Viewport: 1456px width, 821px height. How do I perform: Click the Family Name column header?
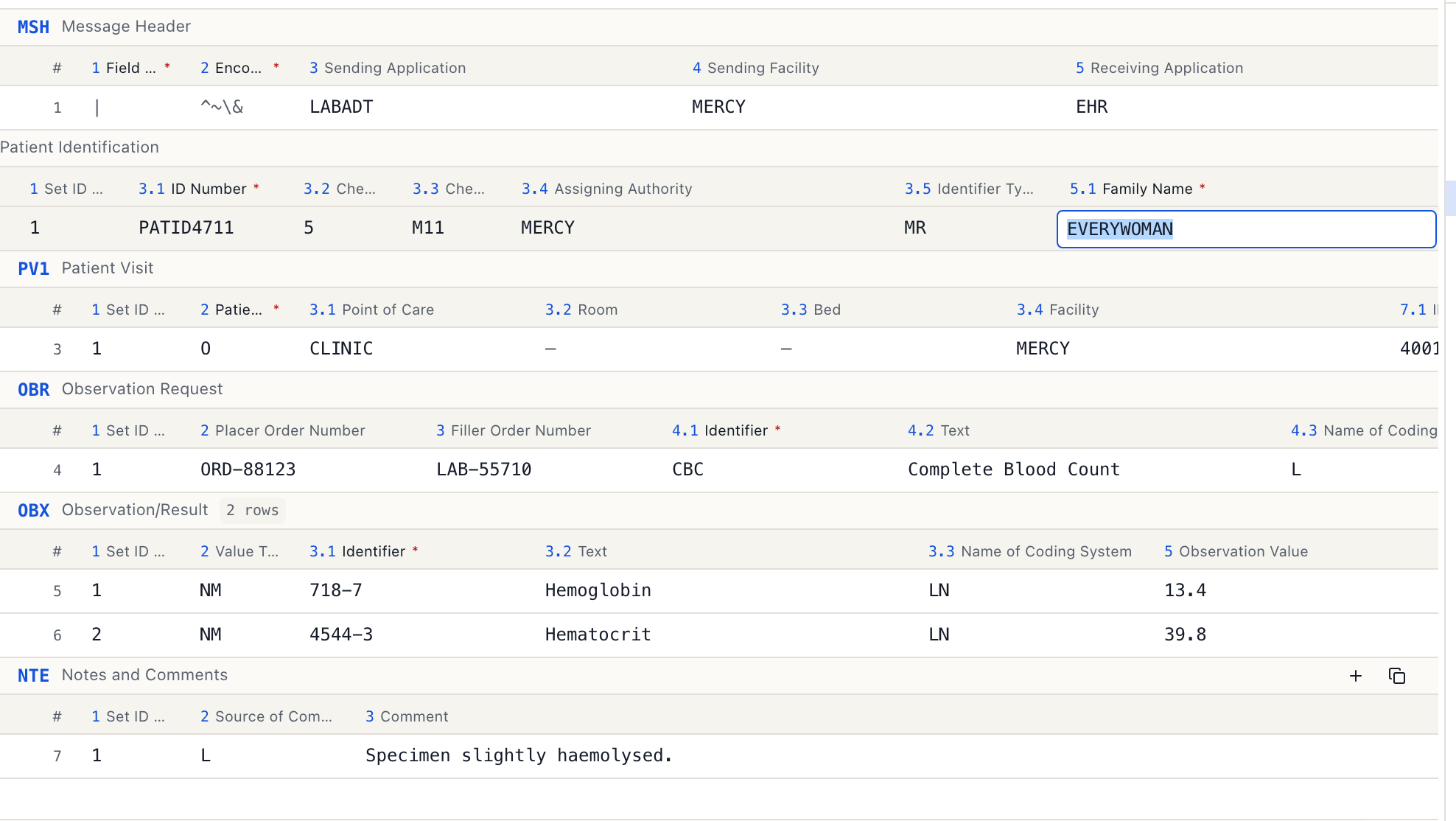click(x=1137, y=189)
